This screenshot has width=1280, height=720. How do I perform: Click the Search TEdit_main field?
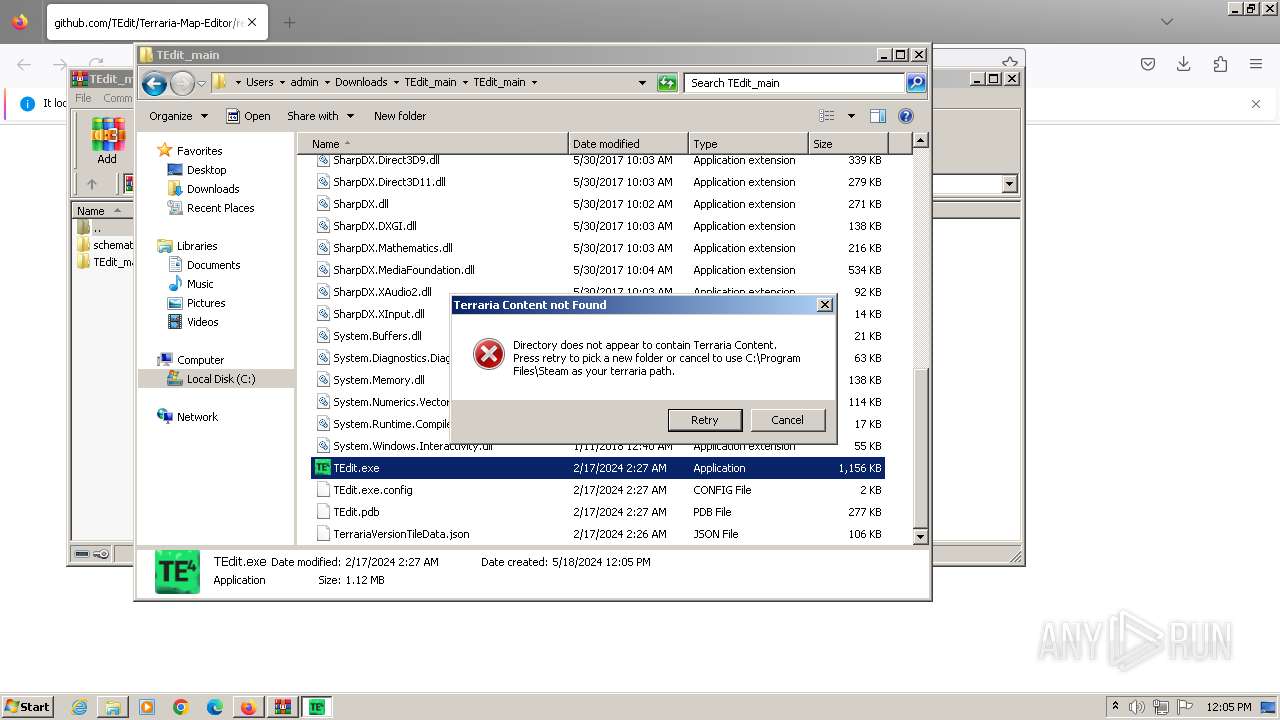795,83
